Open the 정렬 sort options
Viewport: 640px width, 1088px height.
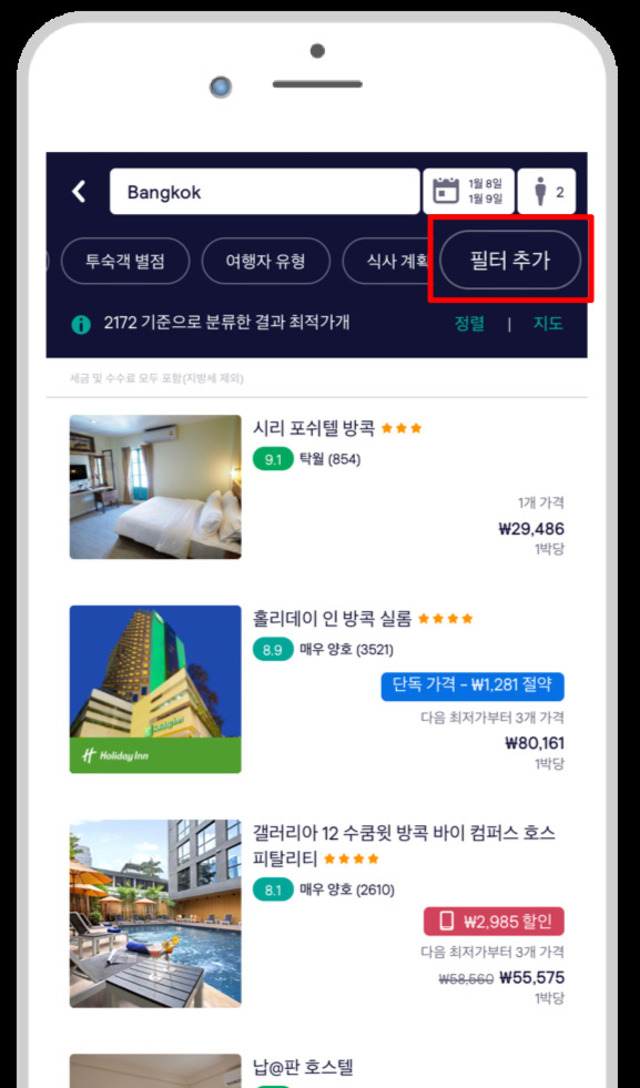click(470, 323)
